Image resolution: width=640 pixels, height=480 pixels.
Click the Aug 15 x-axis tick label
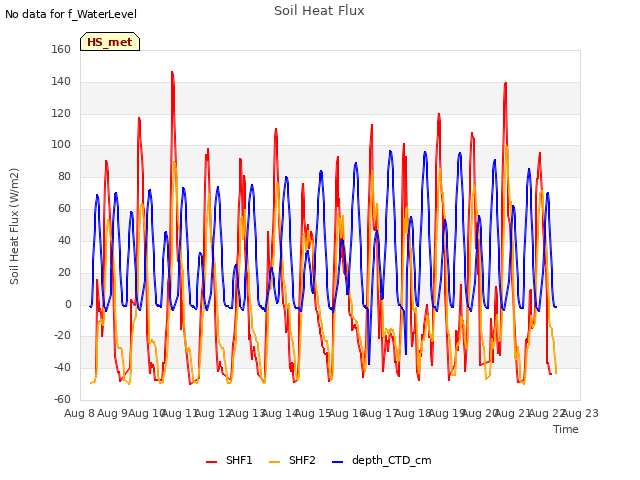[x=313, y=413]
